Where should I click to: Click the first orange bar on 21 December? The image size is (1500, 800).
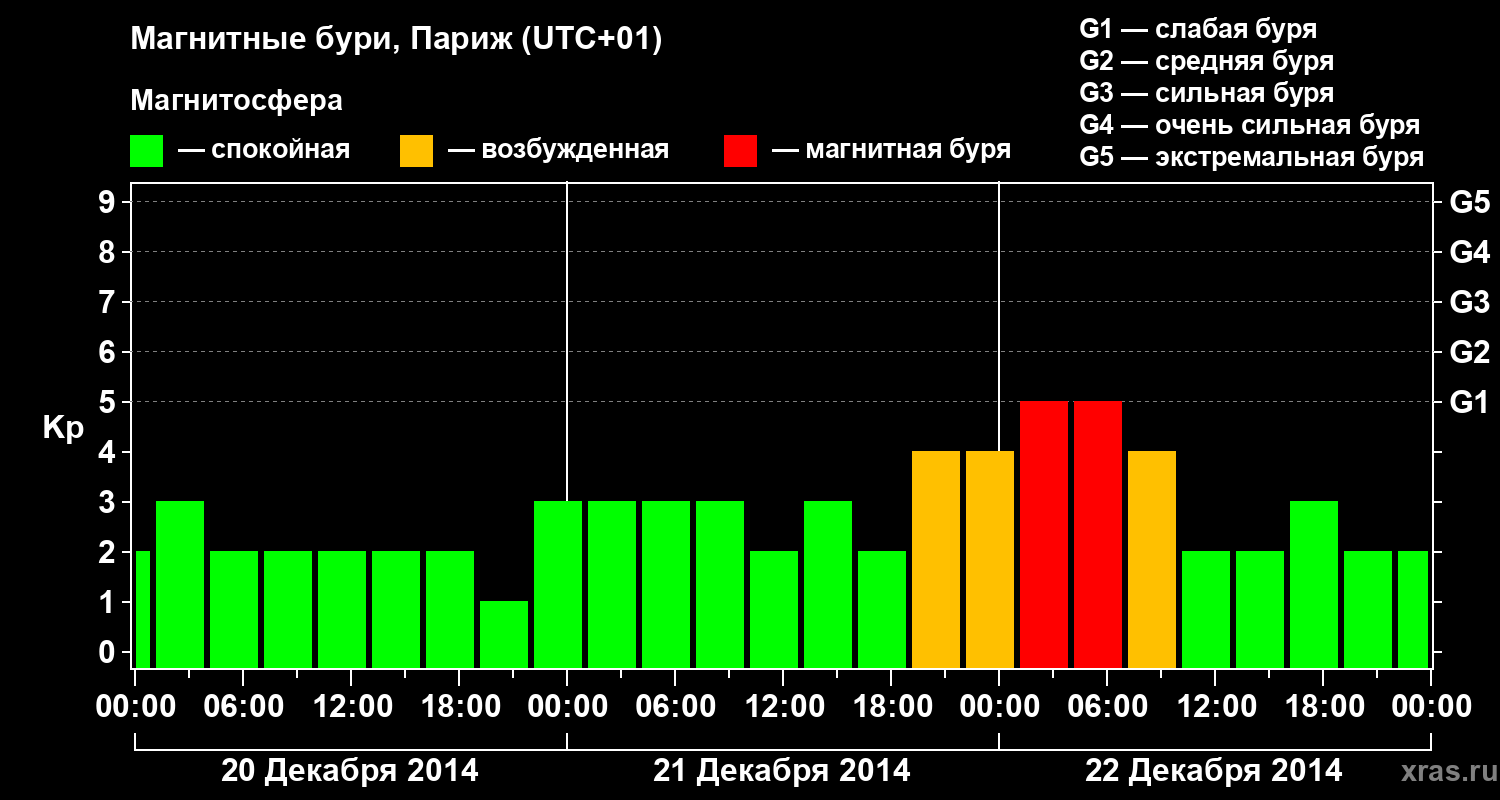point(936,559)
